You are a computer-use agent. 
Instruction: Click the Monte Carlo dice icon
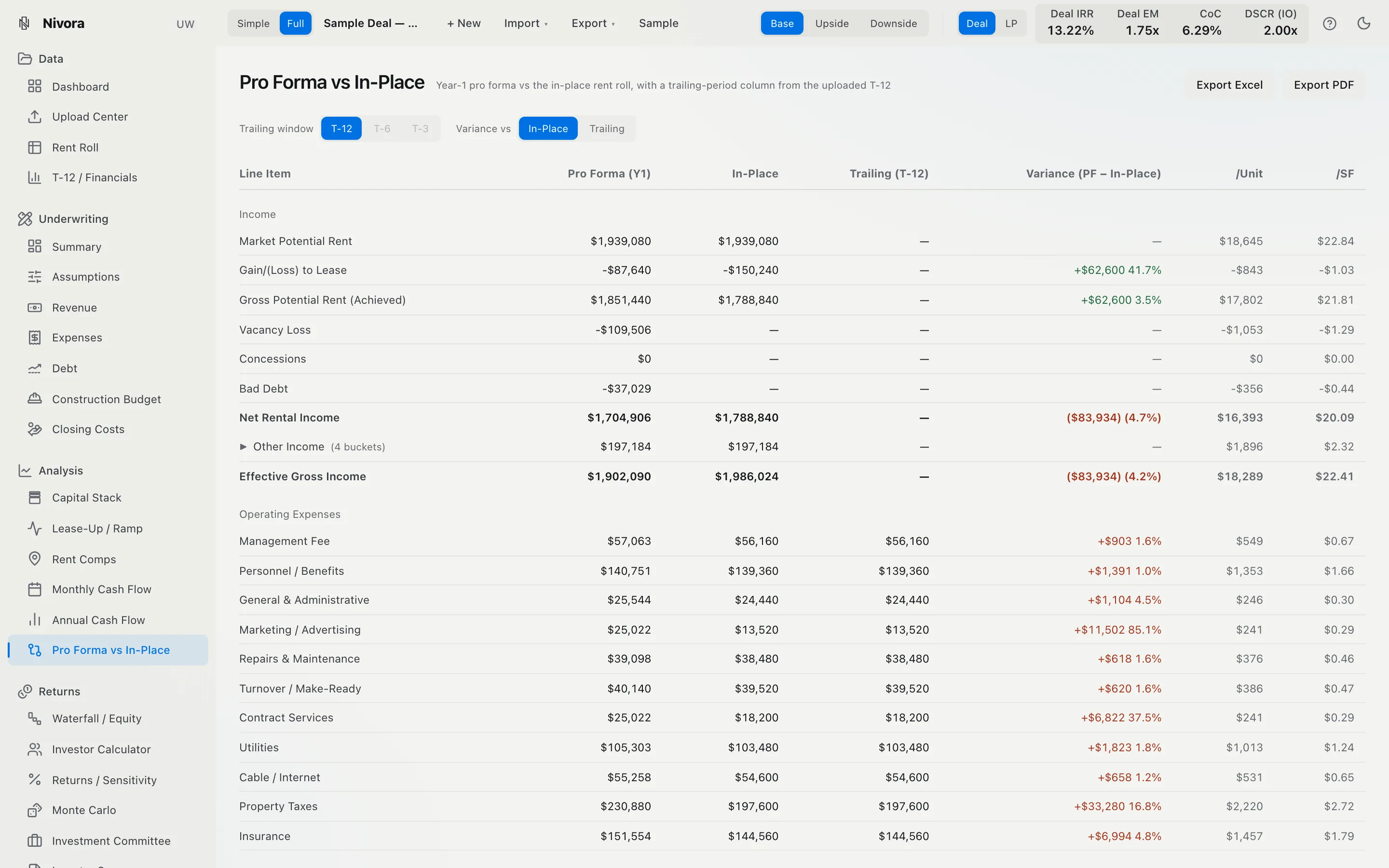[34, 810]
